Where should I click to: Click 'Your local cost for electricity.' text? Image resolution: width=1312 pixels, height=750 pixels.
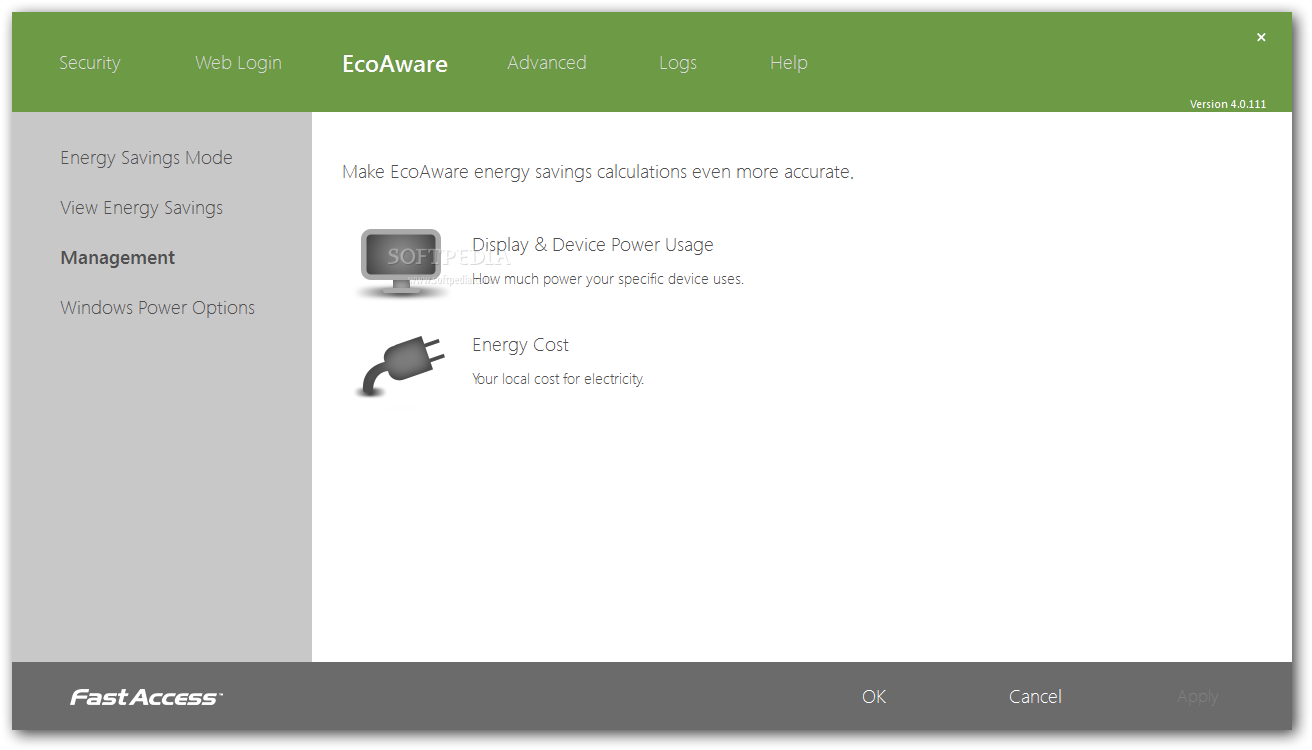click(x=558, y=380)
